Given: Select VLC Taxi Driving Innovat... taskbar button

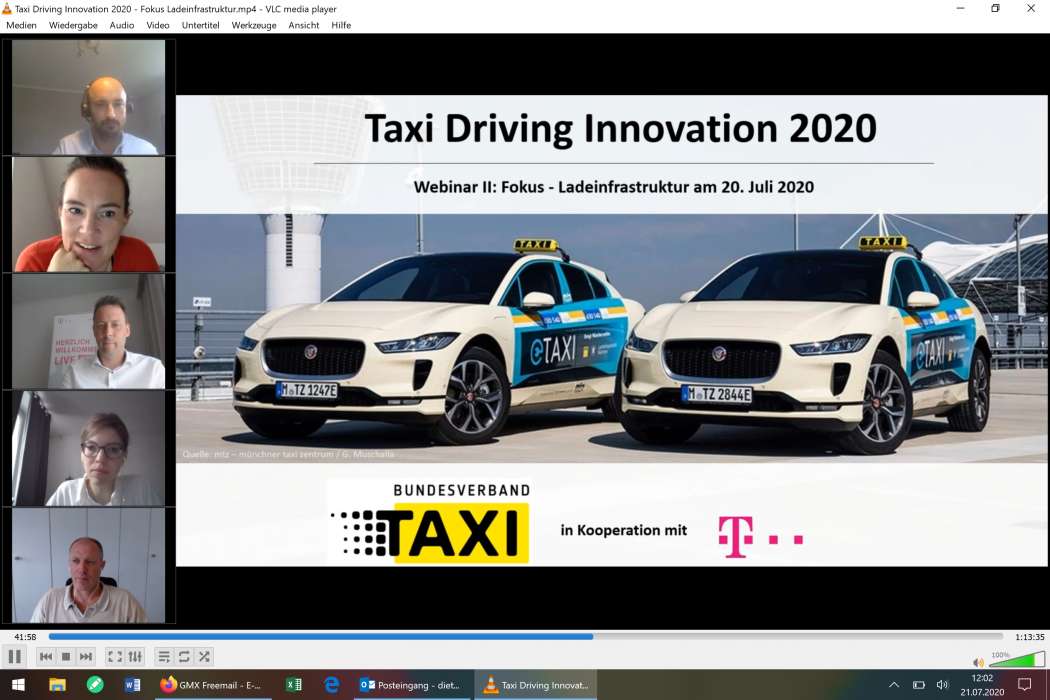Looking at the screenshot, I should click(536, 685).
